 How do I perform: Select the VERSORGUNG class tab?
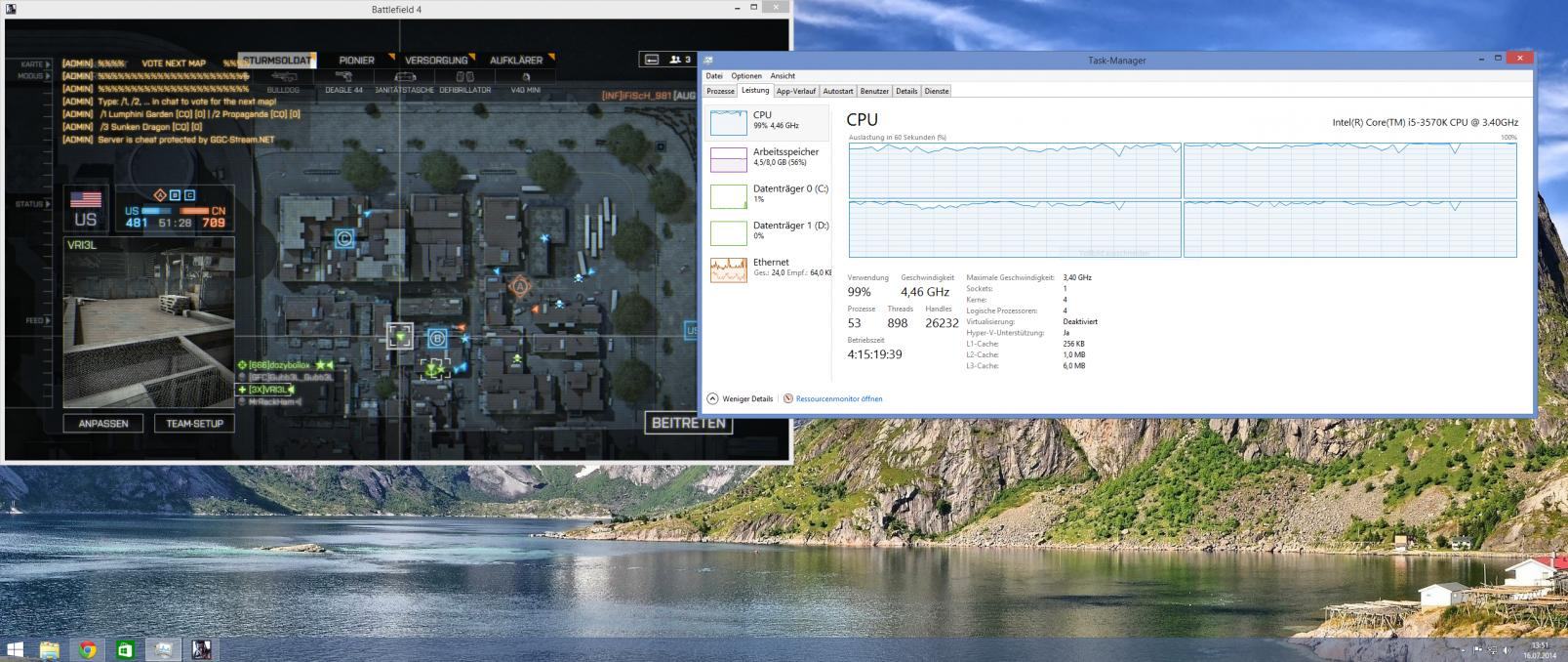click(437, 61)
